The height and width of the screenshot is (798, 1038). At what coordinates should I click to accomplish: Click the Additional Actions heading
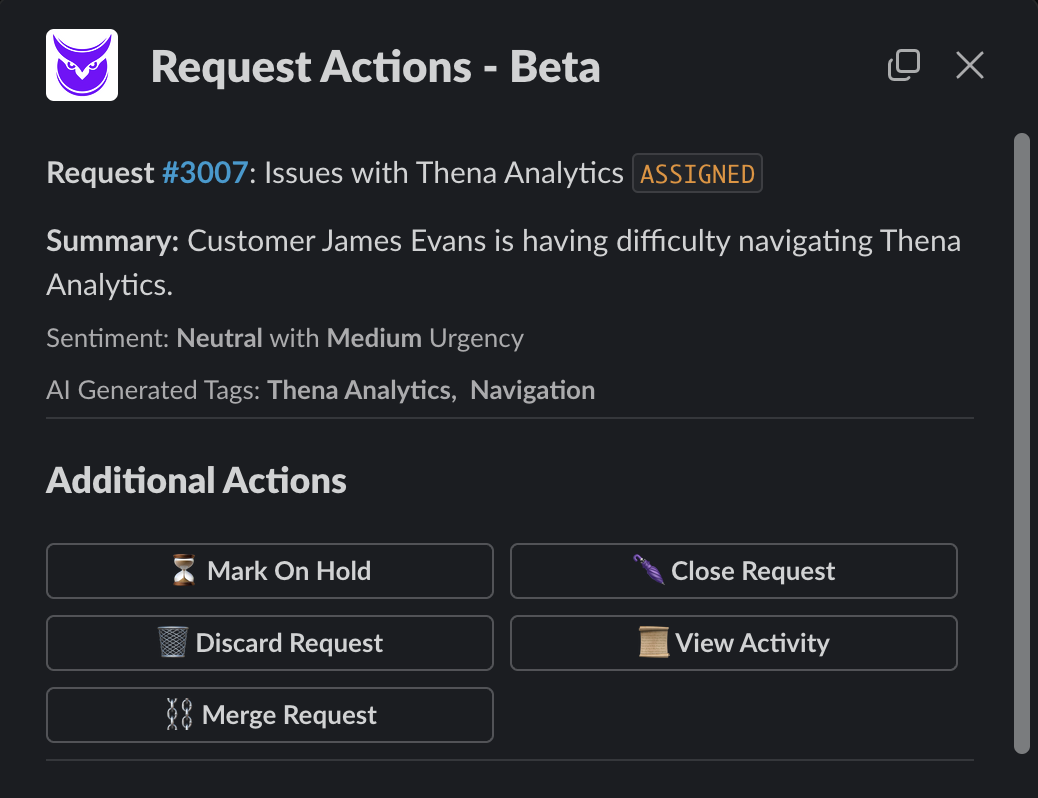(x=196, y=481)
